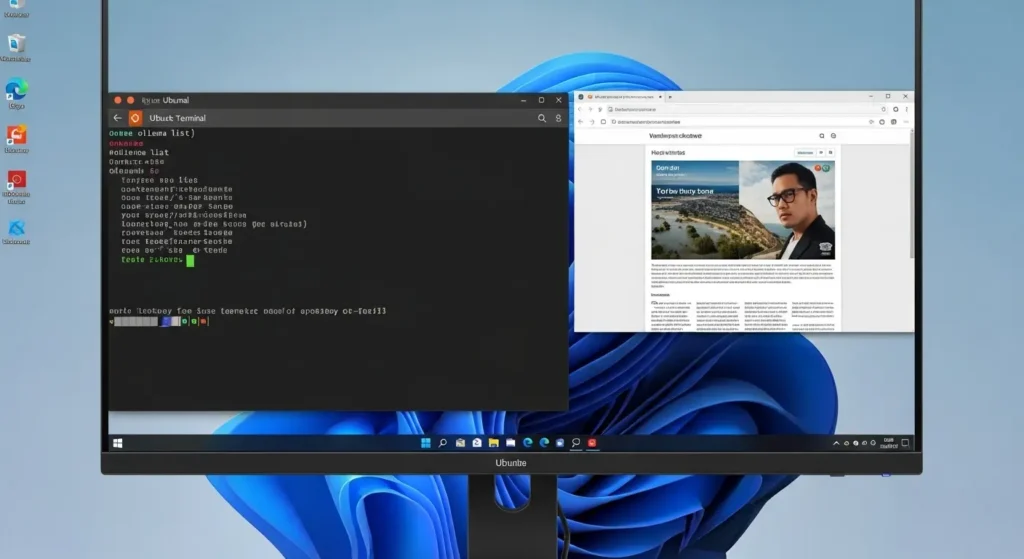
Task: Click the terminal line ending 'oc-foɛ13'
Action: (248, 311)
